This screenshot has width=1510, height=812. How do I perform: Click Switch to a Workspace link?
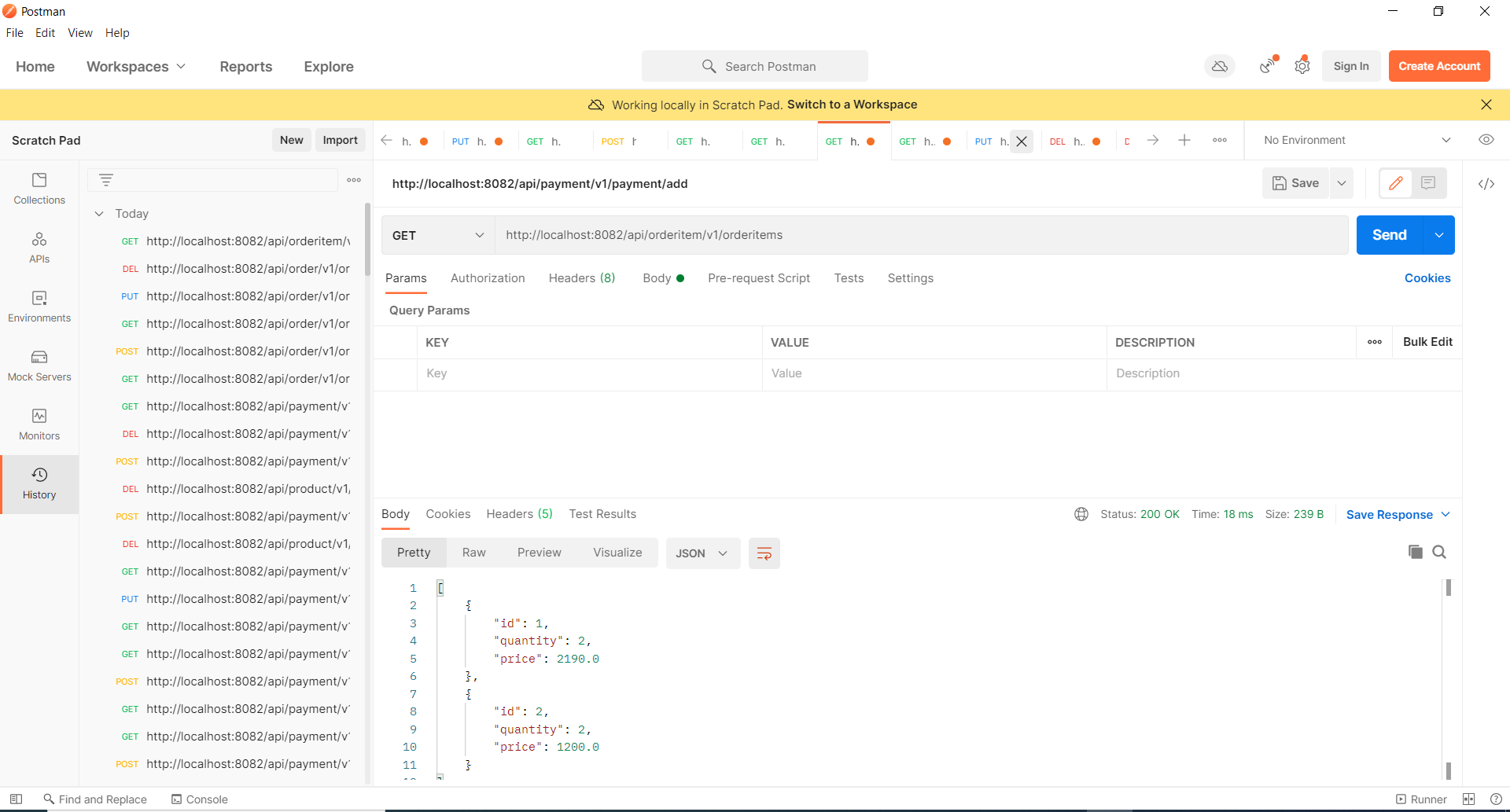click(852, 105)
